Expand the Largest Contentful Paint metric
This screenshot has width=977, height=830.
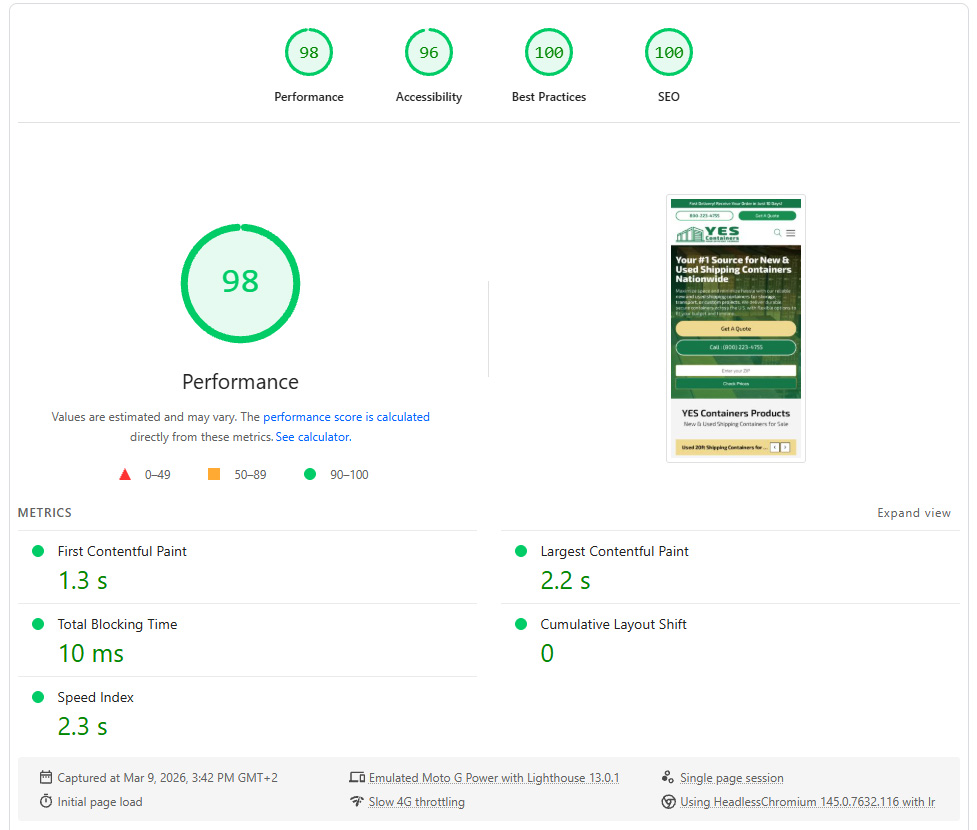pyautogui.click(x=614, y=551)
